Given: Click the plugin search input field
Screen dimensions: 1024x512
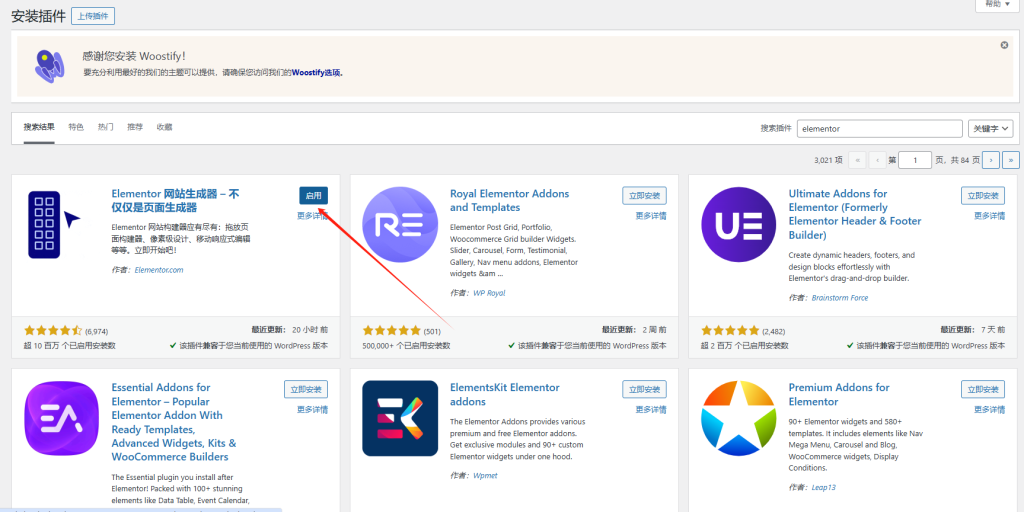Looking at the screenshot, I should pyautogui.click(x=879, y=129).
